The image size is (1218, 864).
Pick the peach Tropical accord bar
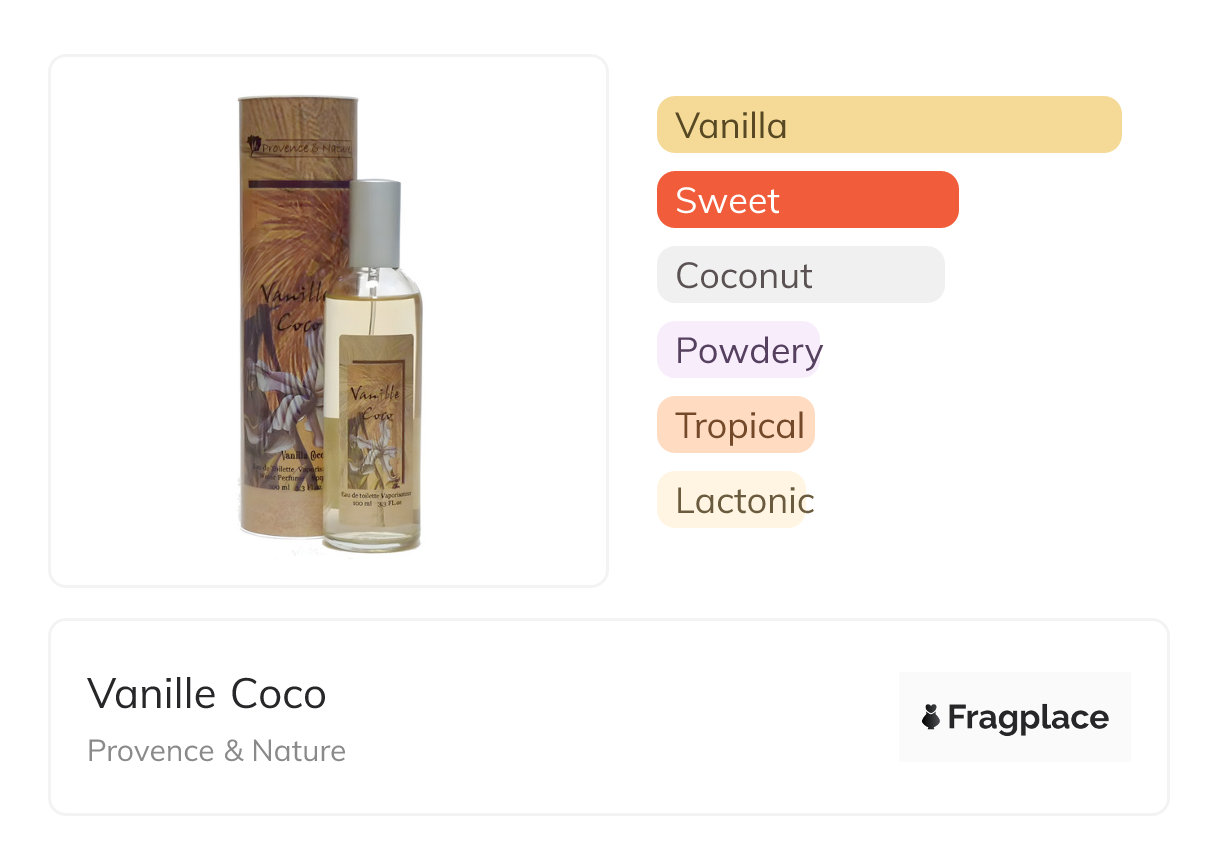pyautogui.click(x=736, y=425)
